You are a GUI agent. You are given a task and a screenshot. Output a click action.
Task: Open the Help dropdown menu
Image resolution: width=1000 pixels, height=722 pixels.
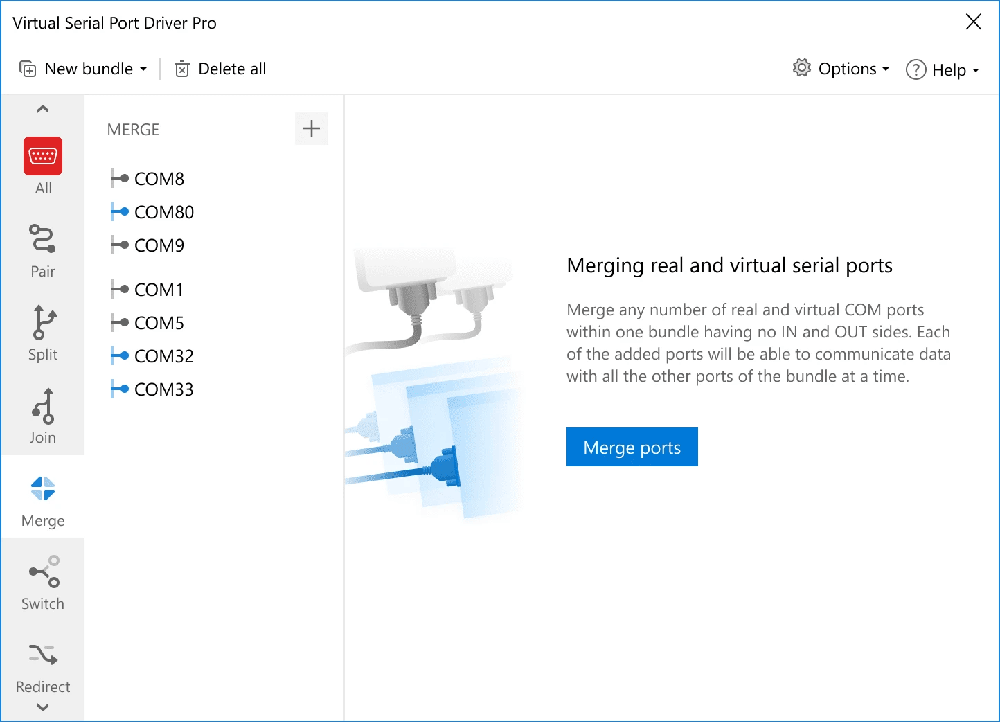[x=943, y=70]
